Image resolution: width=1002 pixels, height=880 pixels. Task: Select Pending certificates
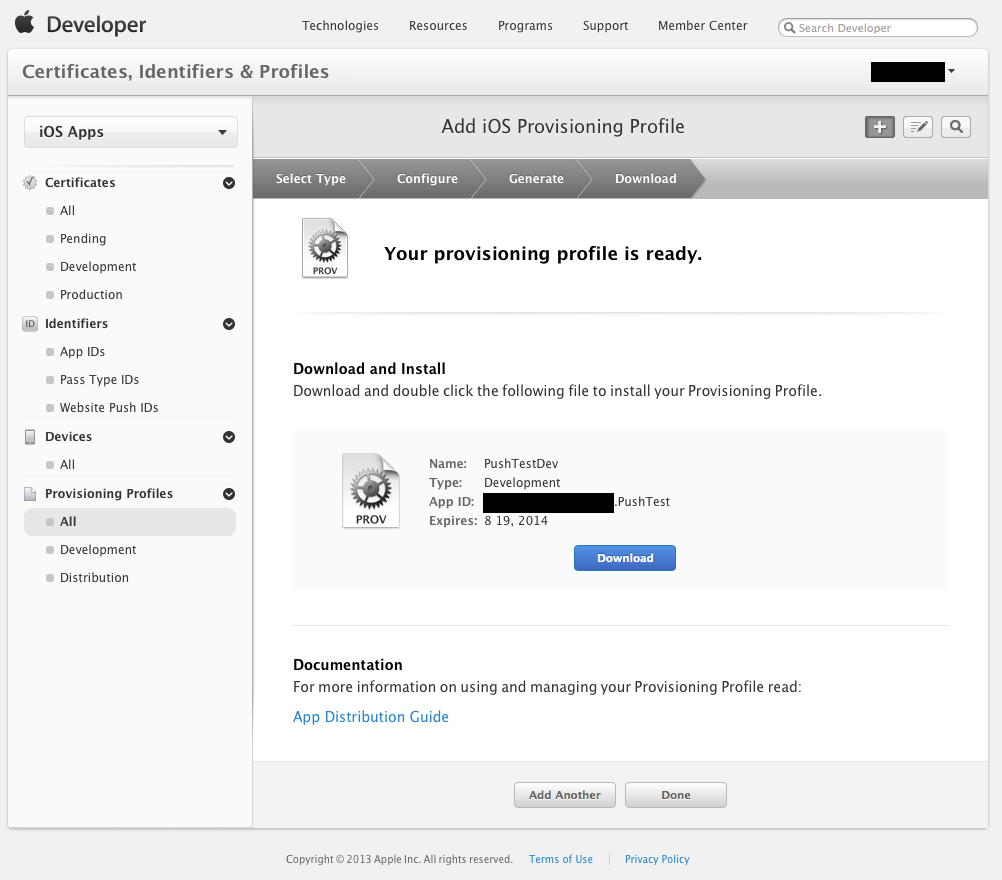point(83,239)
